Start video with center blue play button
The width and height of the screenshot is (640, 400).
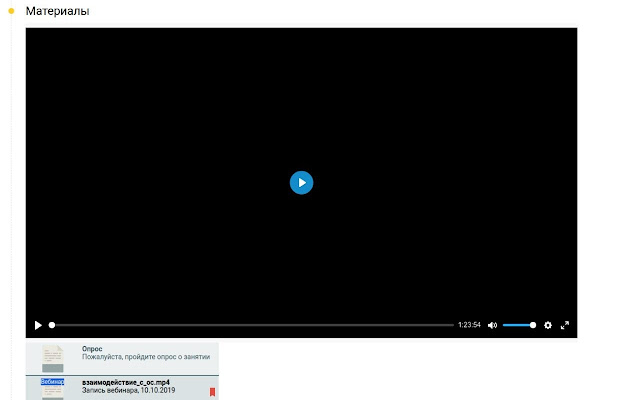click(x=301, y=182)
